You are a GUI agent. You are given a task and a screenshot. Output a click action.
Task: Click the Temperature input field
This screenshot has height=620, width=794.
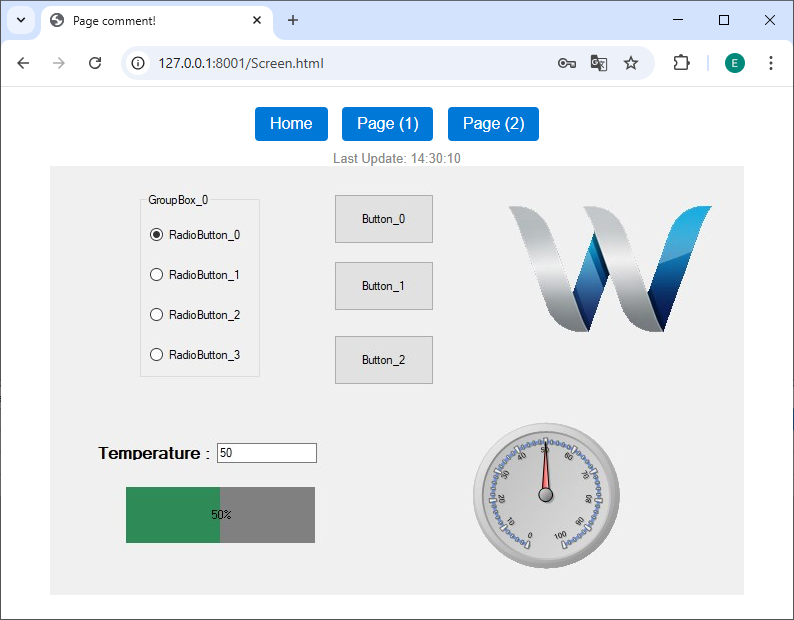[266, 453]
